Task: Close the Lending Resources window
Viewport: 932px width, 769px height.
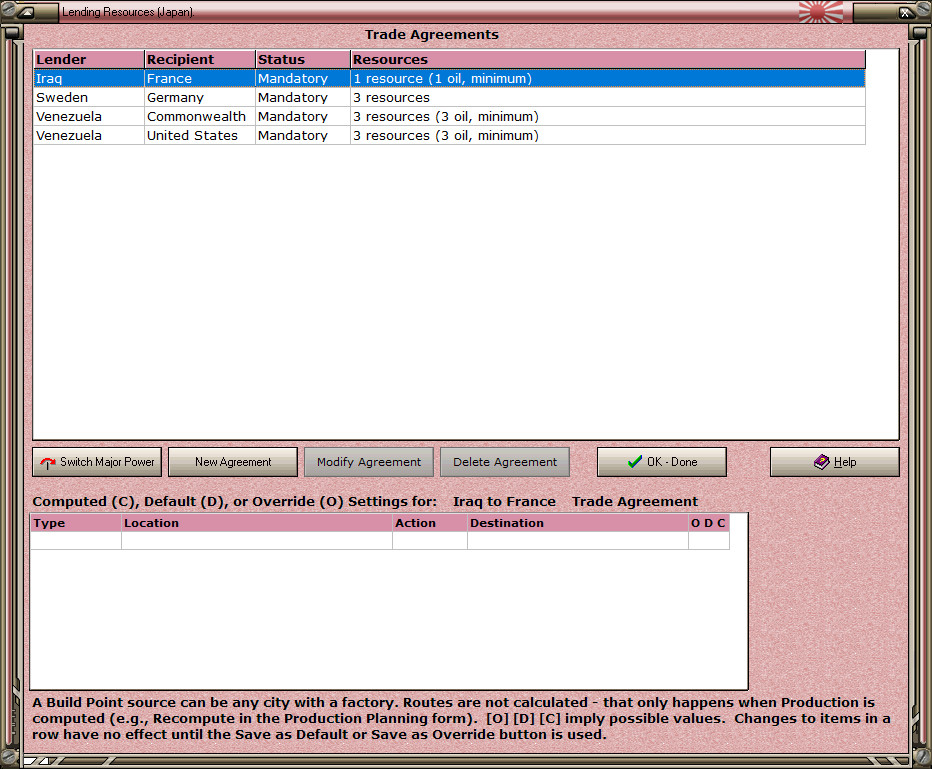Action: coord(905,12)
